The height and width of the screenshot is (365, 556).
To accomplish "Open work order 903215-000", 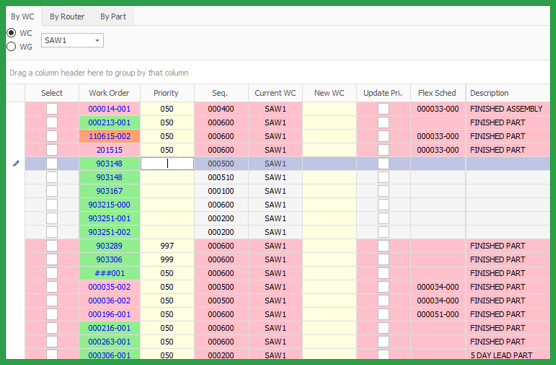I will (x=109, y=205).
